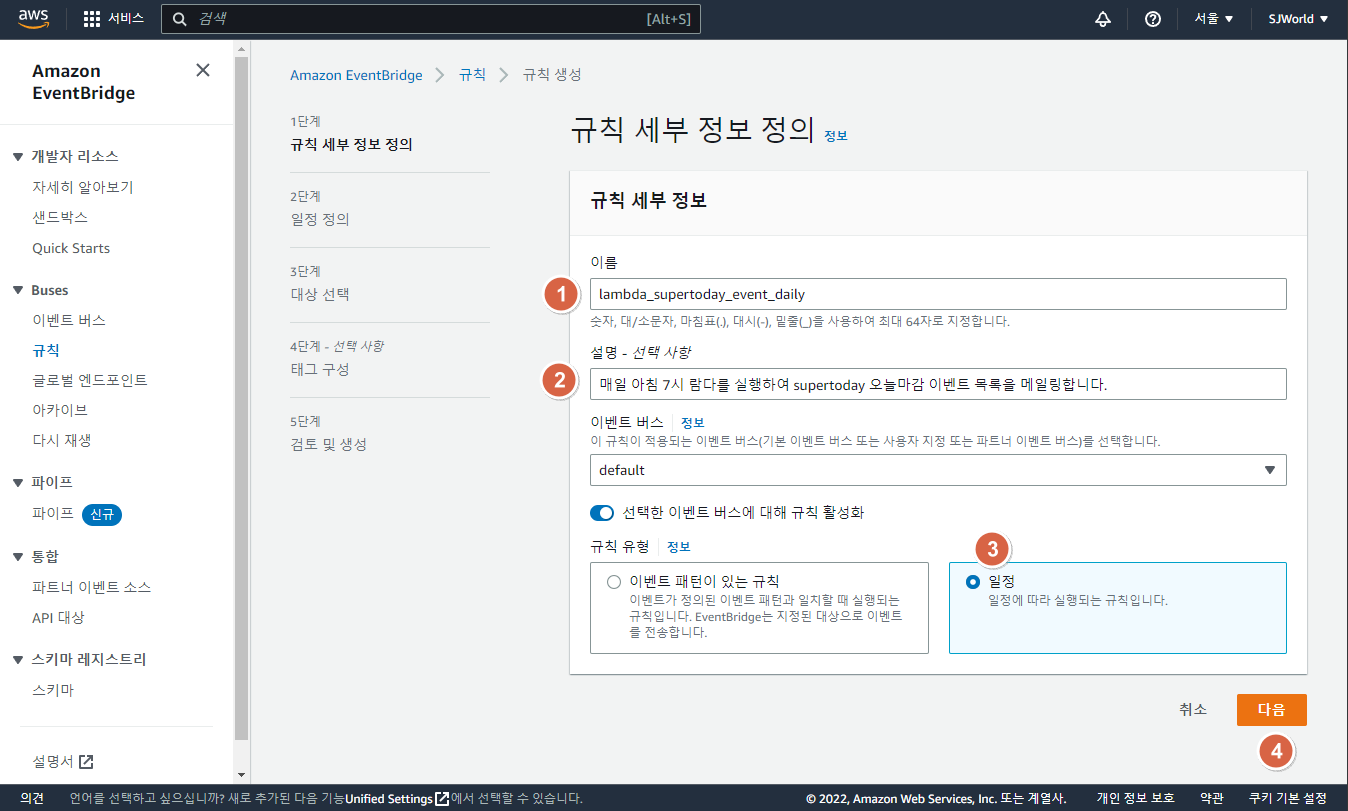Open 샌드박스 in sidebar
The image size is (1348, 811).
click(x=60, y=217)
